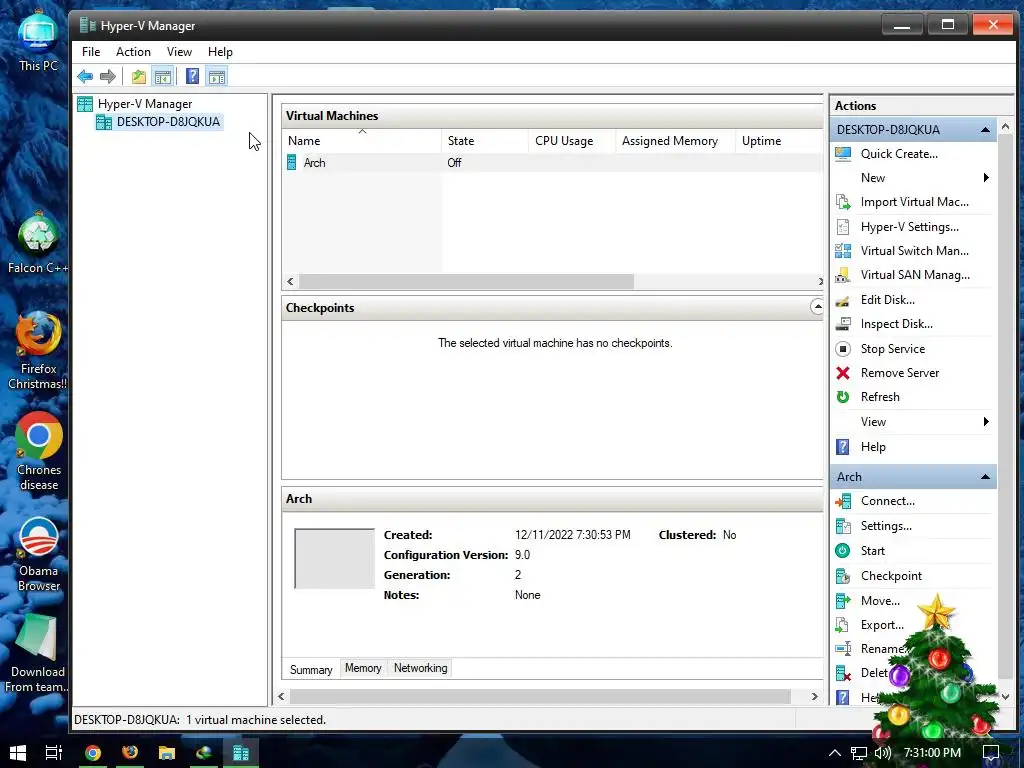Sort by Assigned Memory column header
Viewport: 1024px width, 768px height.
[x=675, y=141]
